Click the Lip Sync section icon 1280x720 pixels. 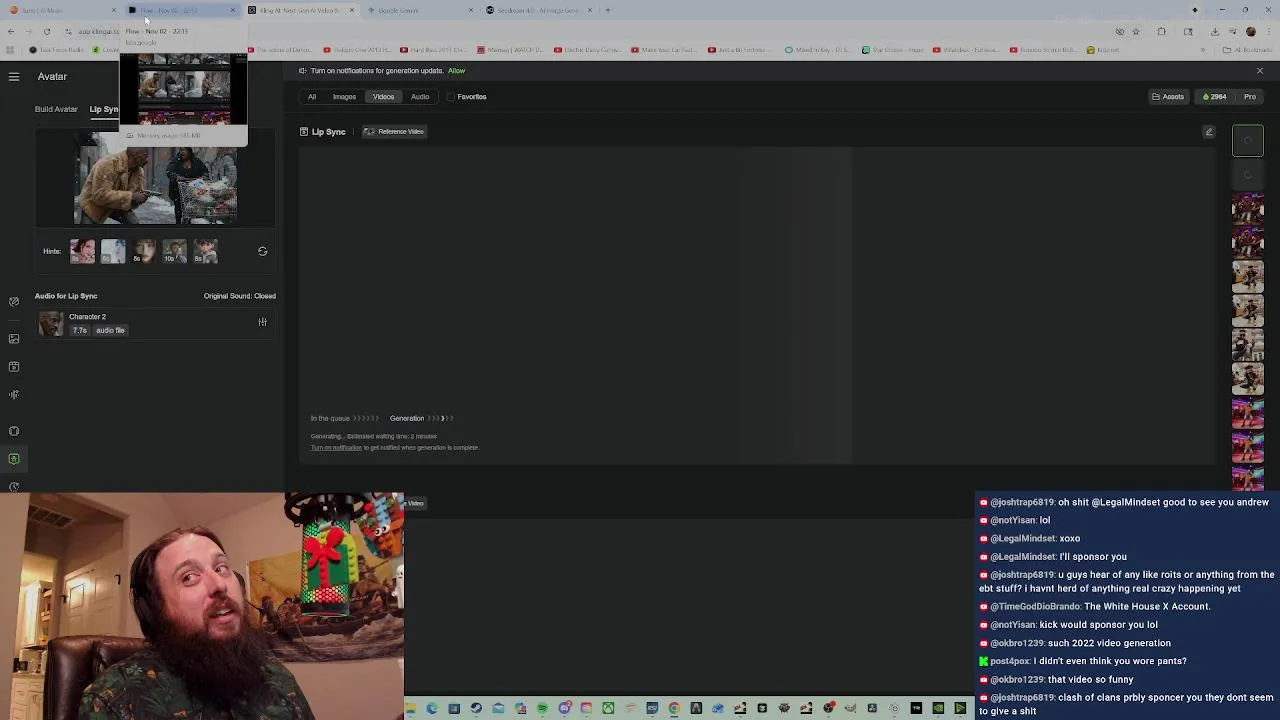click(304, 132)
